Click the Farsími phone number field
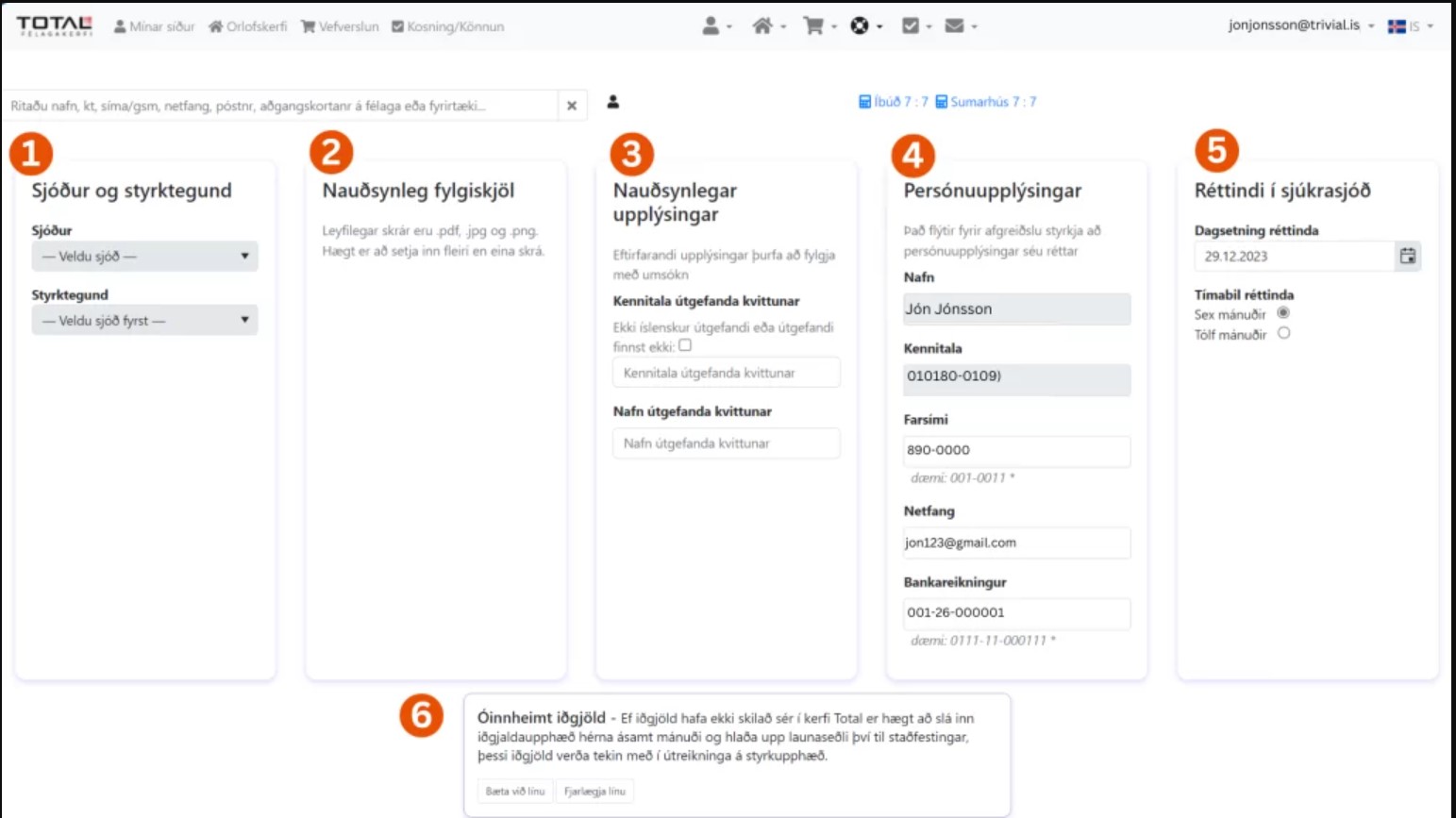The image size is (1456, 818). pyautogui.click(x=1016, y=450)
